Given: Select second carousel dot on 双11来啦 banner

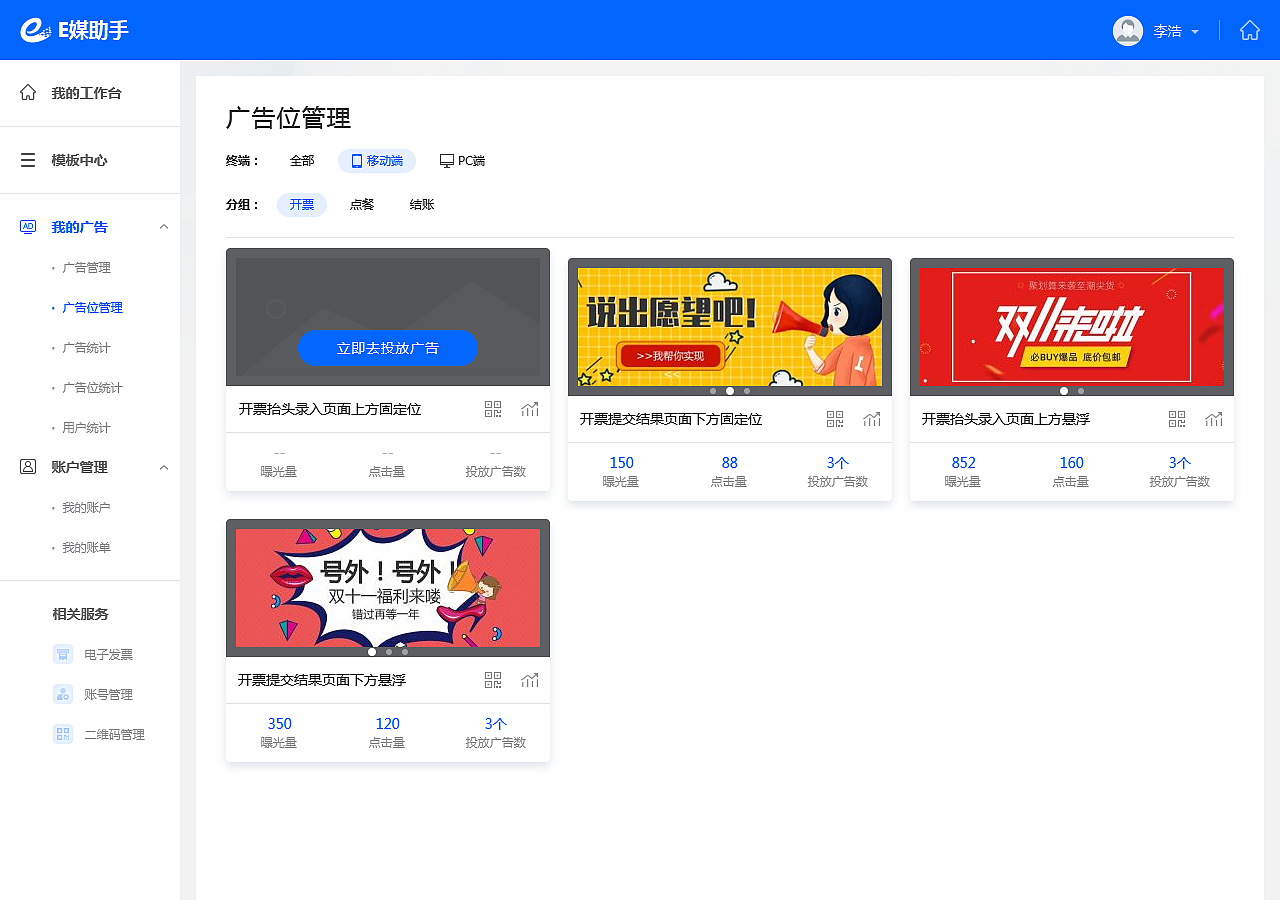Looking at the screenshot, I should click(x=1081, y=391).
